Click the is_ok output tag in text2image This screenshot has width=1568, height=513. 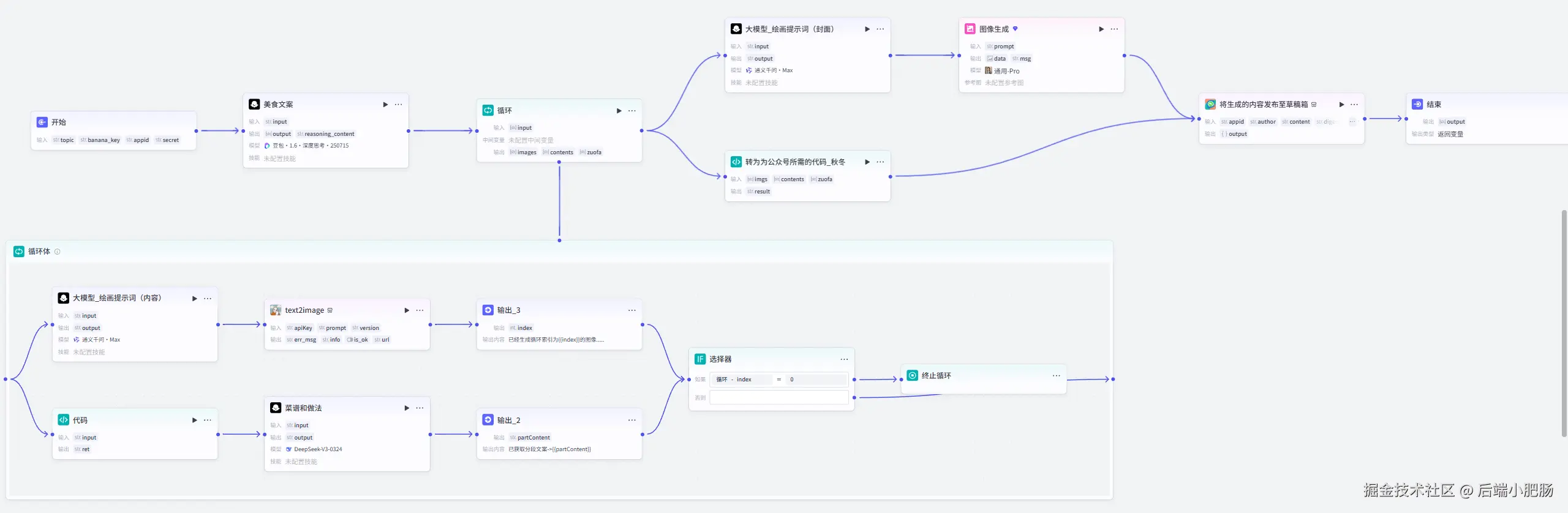click(357, 340)
